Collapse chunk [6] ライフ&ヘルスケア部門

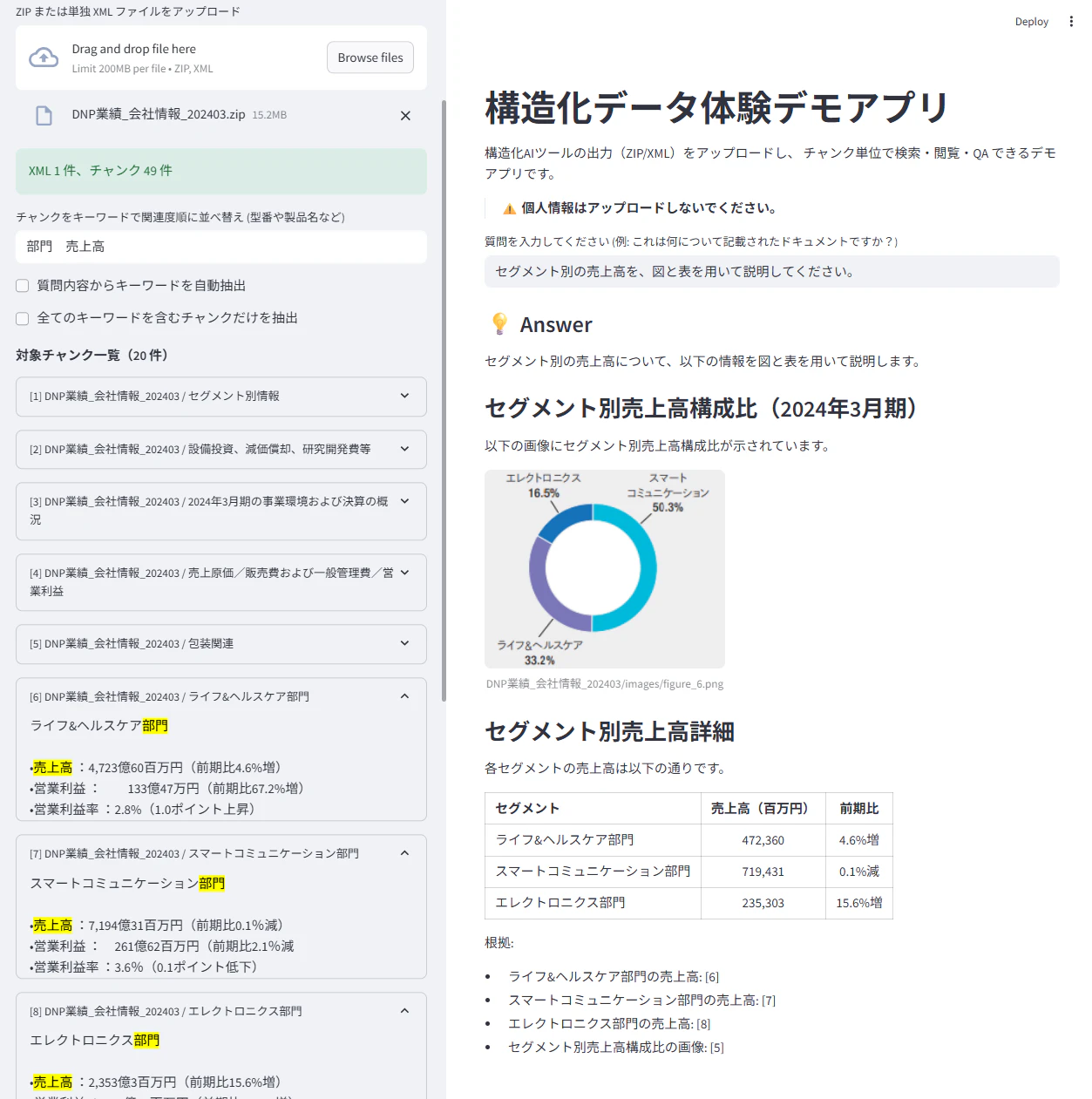tap(221, 696)
